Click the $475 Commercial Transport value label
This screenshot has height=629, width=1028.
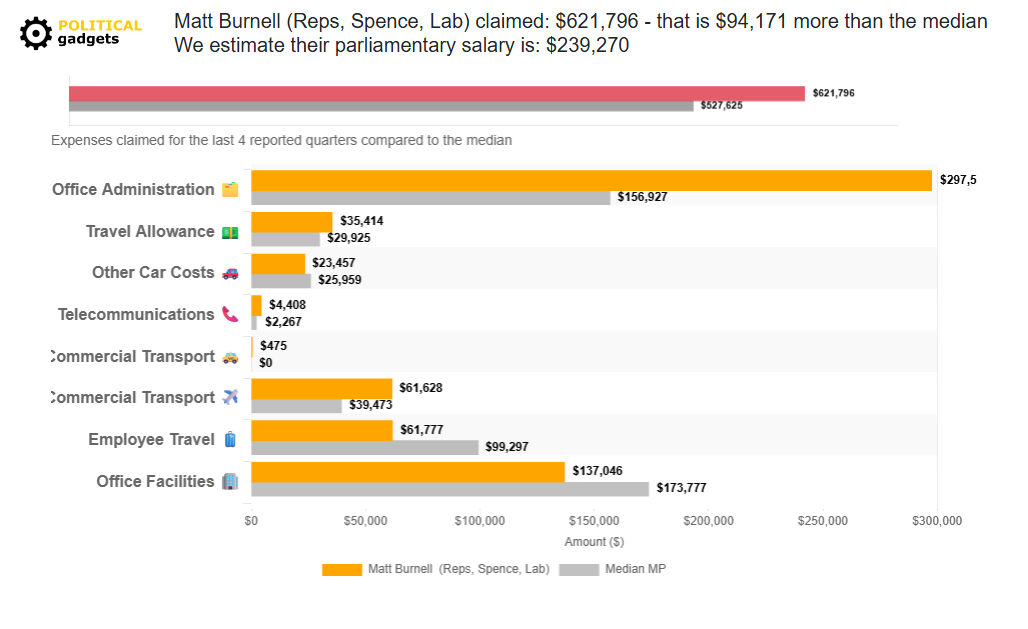tap(273, 346)
